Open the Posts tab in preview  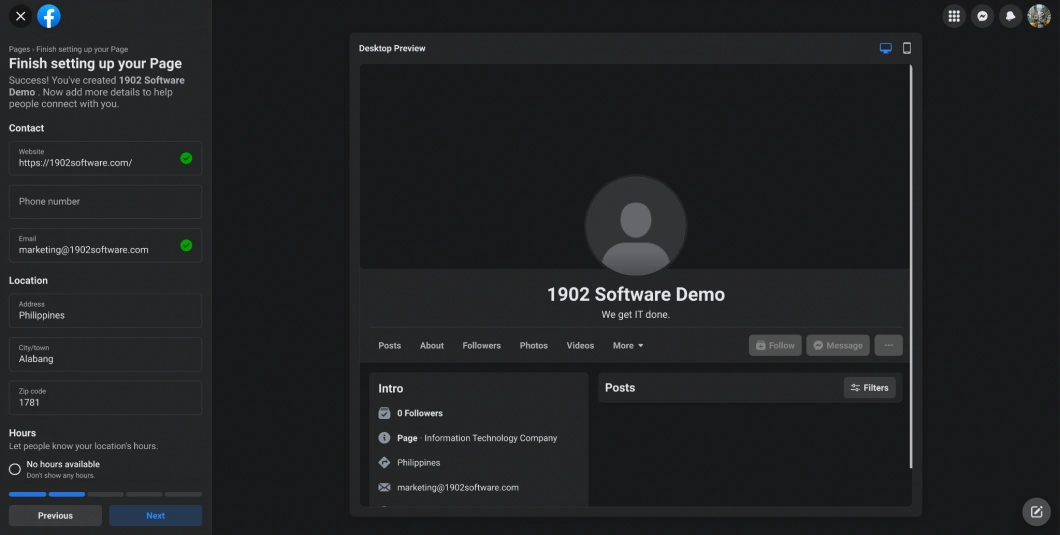389,346
